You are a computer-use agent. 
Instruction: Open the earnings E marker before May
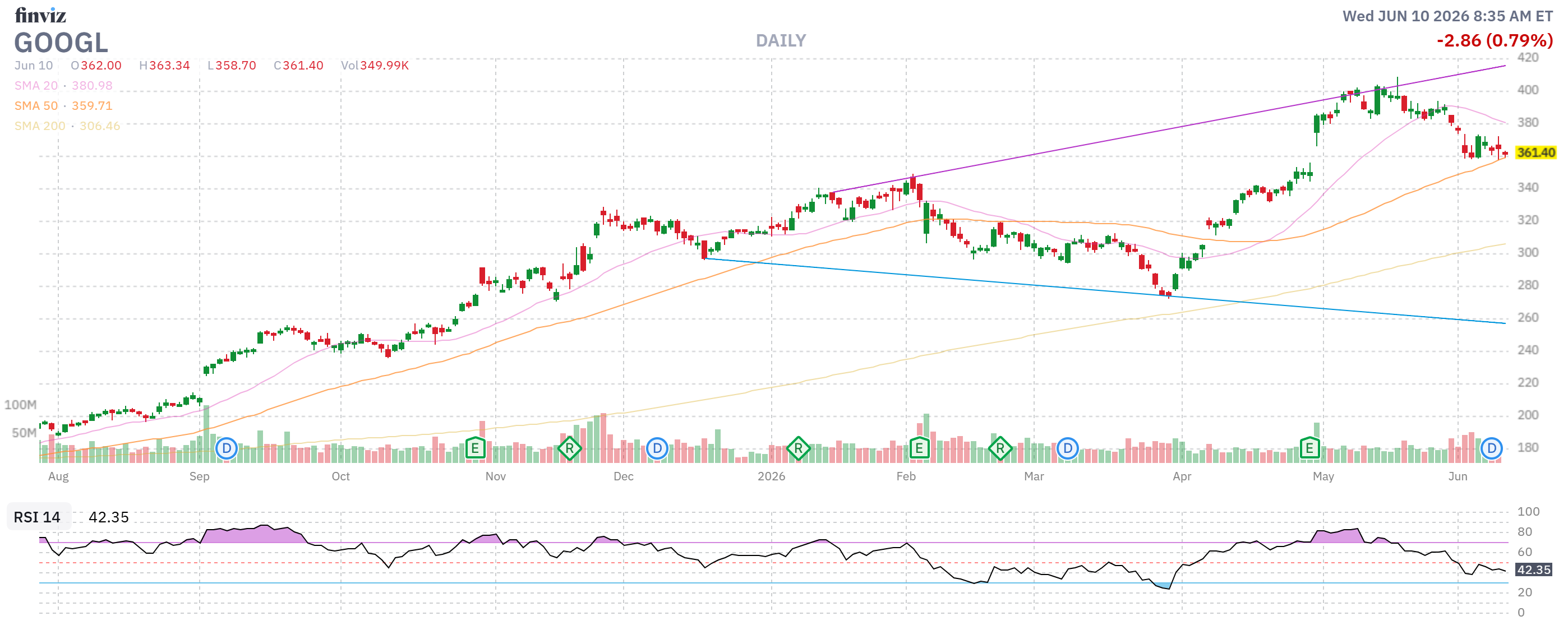coord(1309,449)
